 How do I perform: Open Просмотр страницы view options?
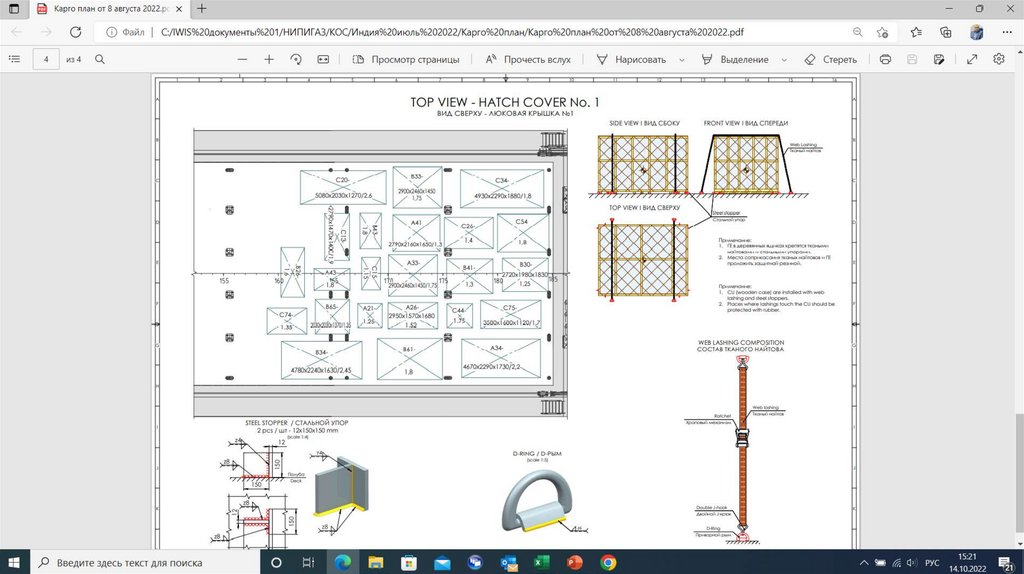(x=406, y=59)
